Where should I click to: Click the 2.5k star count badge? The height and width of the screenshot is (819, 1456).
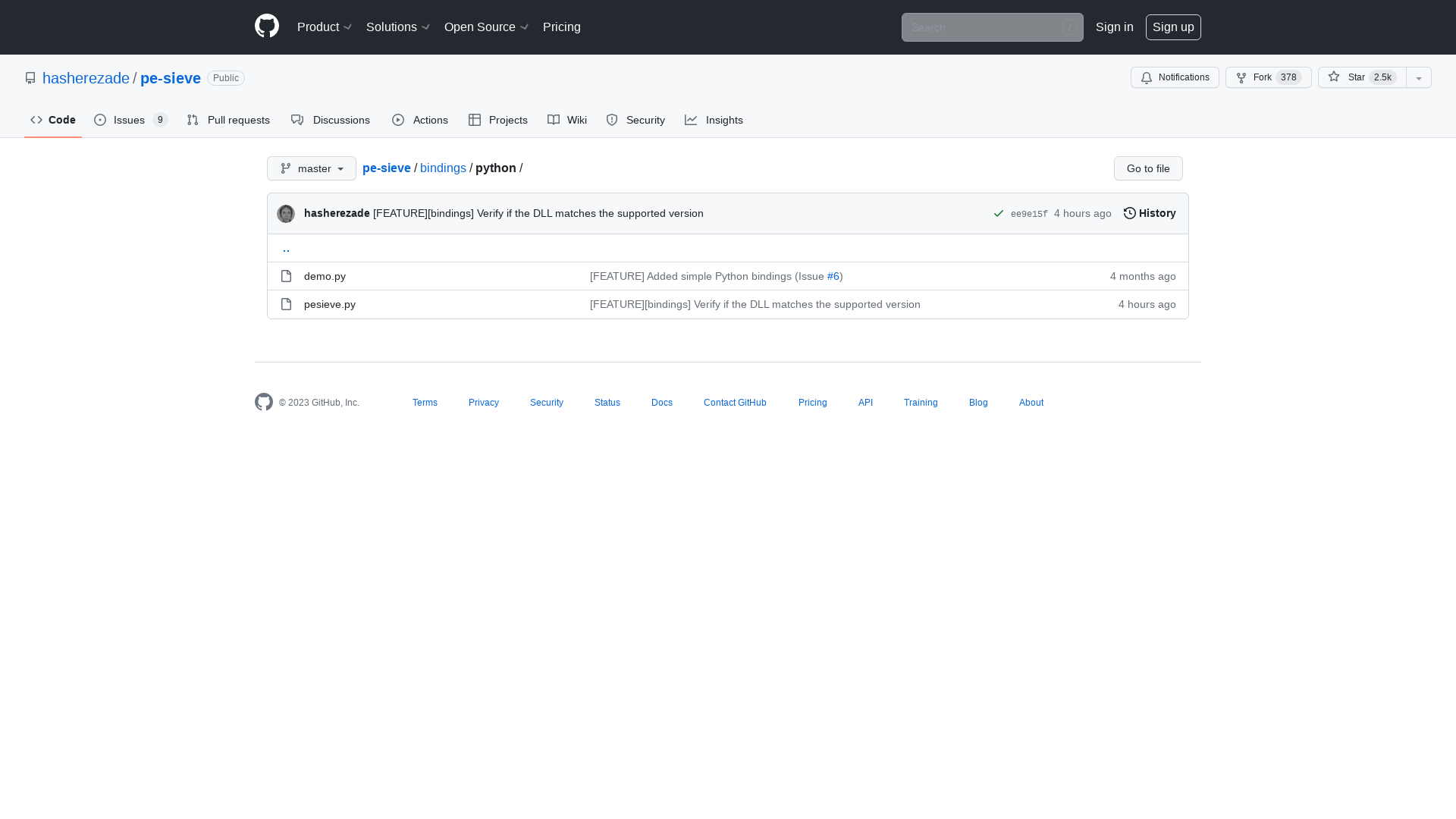(x=1382, y=77)
